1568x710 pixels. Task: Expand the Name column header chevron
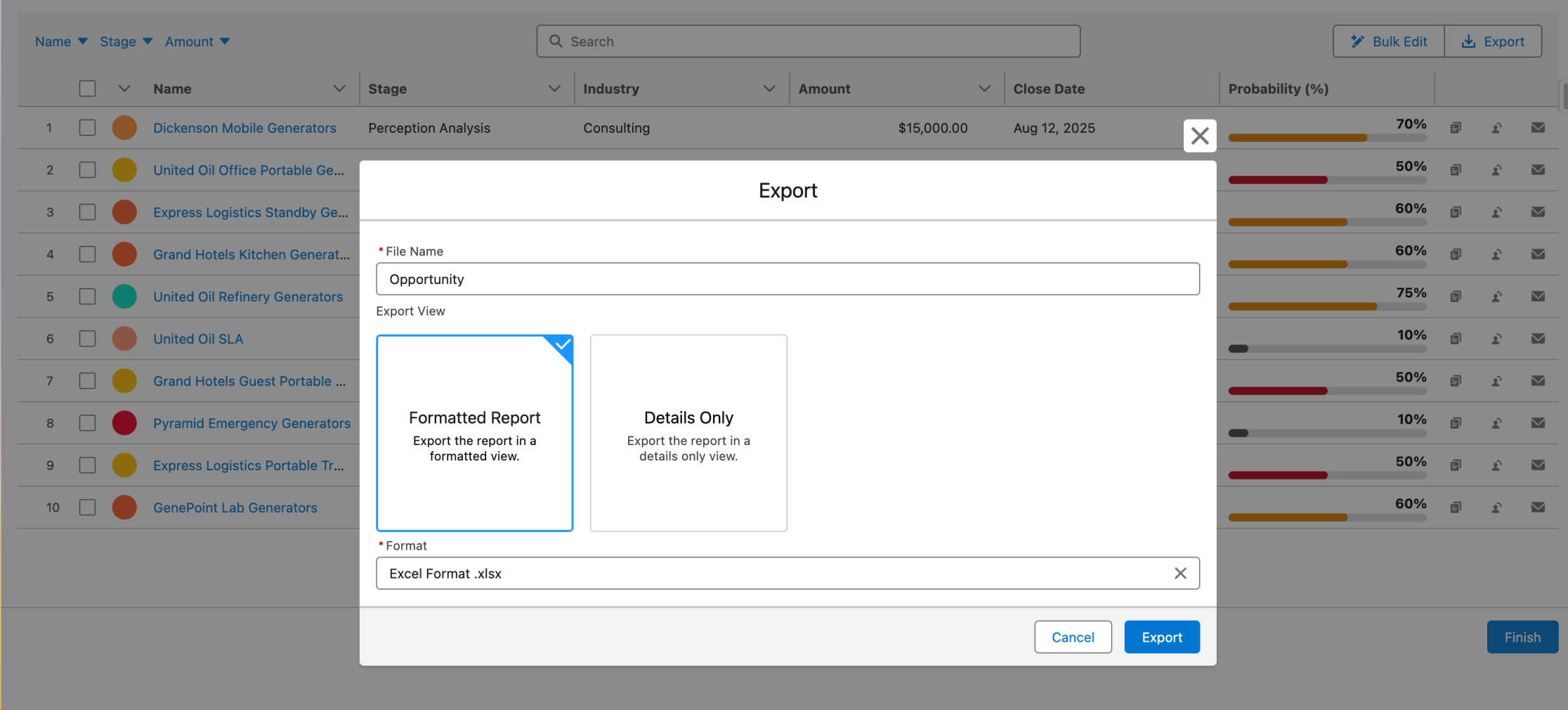click(339, 89)
